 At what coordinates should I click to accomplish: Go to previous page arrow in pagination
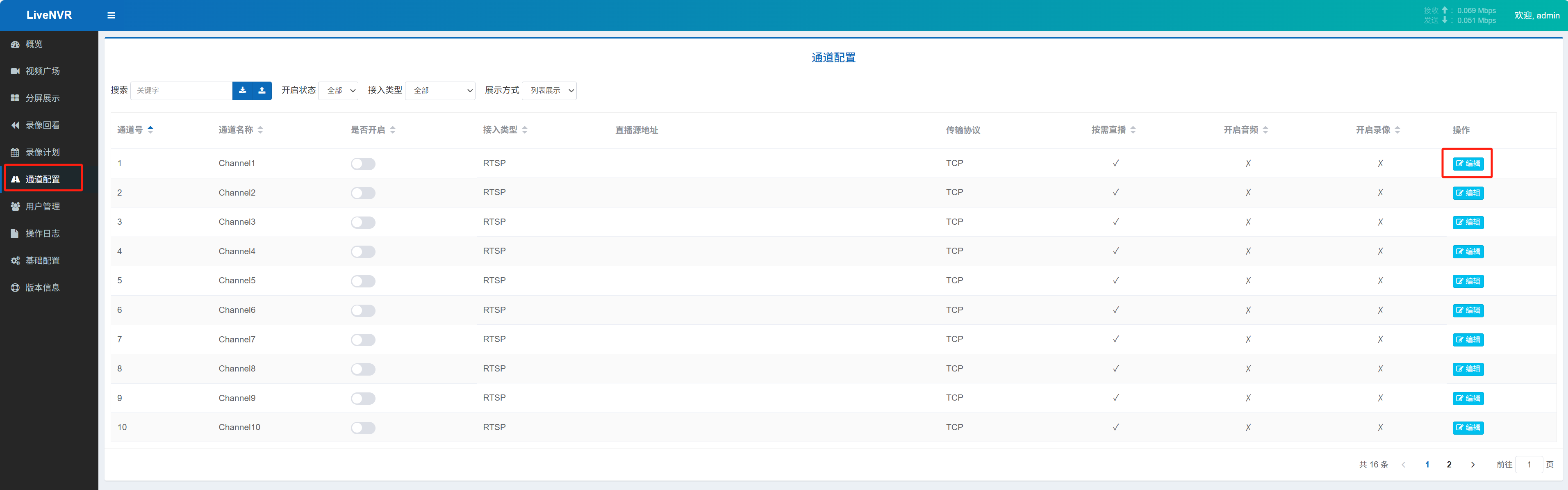point(1404,465)
